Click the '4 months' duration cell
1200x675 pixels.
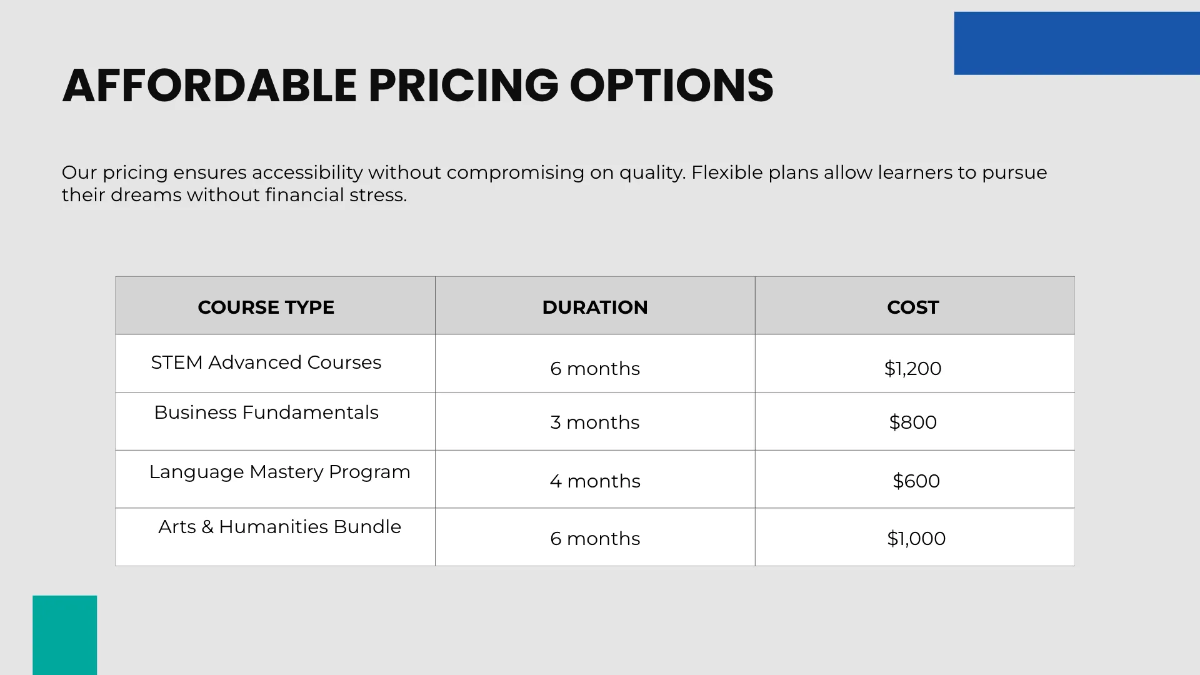(x=595, y=481)
